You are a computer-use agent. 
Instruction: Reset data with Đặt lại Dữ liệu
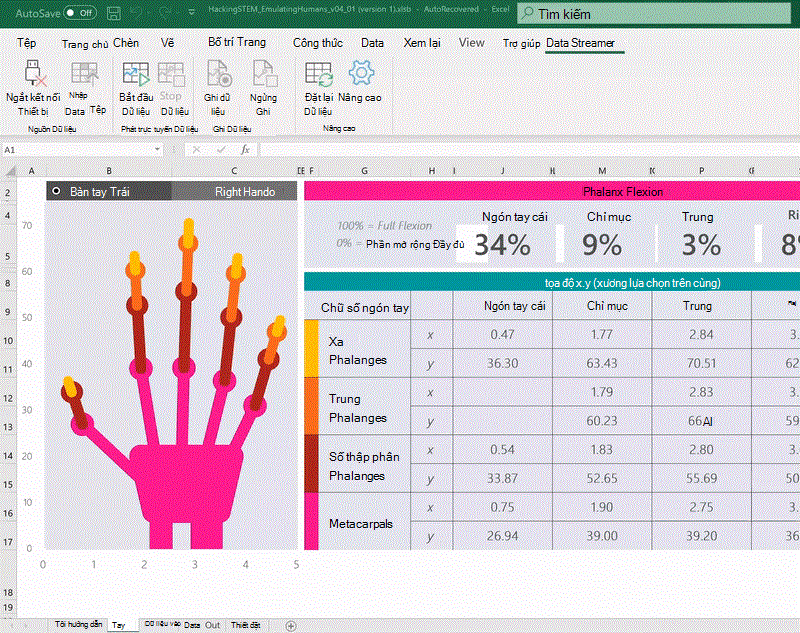point(319,74)
